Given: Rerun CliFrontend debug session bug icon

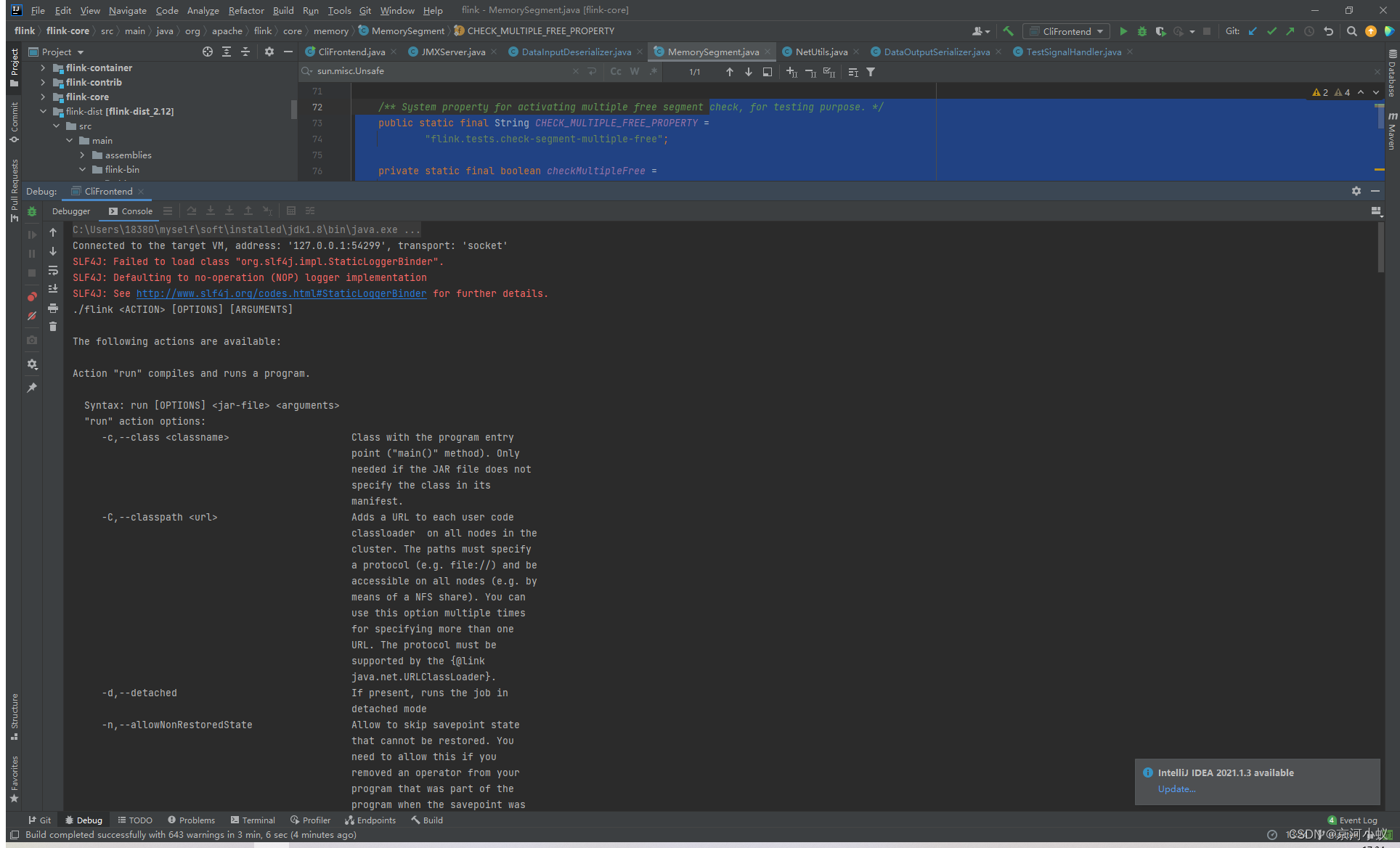Looking at the screenshot, I should pos(32,211).
